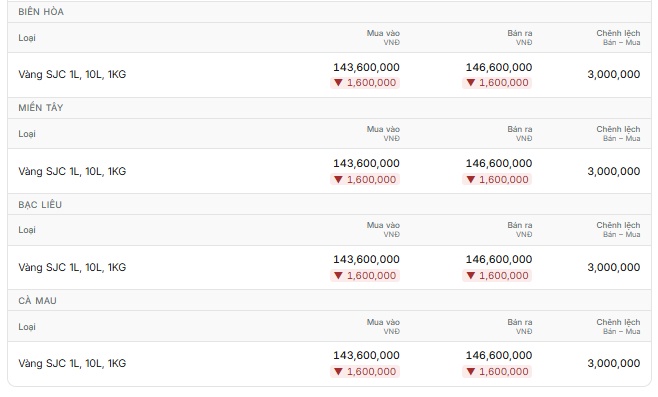Click Vàng SJC 1L, 10L, 1KG in Cà Mau
Image resolution: width=658 pixels, height=397 pixels.
[x=72, y=363]
